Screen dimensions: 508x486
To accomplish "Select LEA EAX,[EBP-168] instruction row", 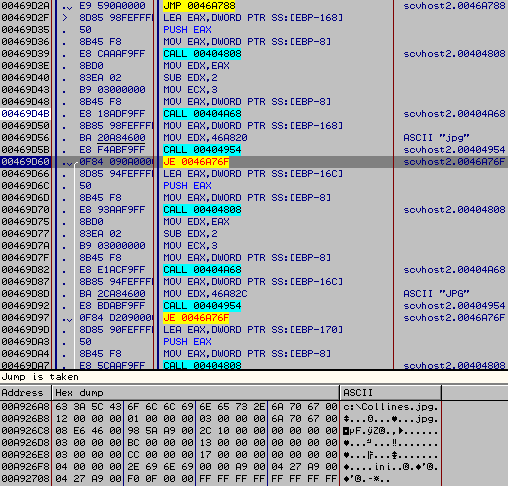I will point(253,18).
